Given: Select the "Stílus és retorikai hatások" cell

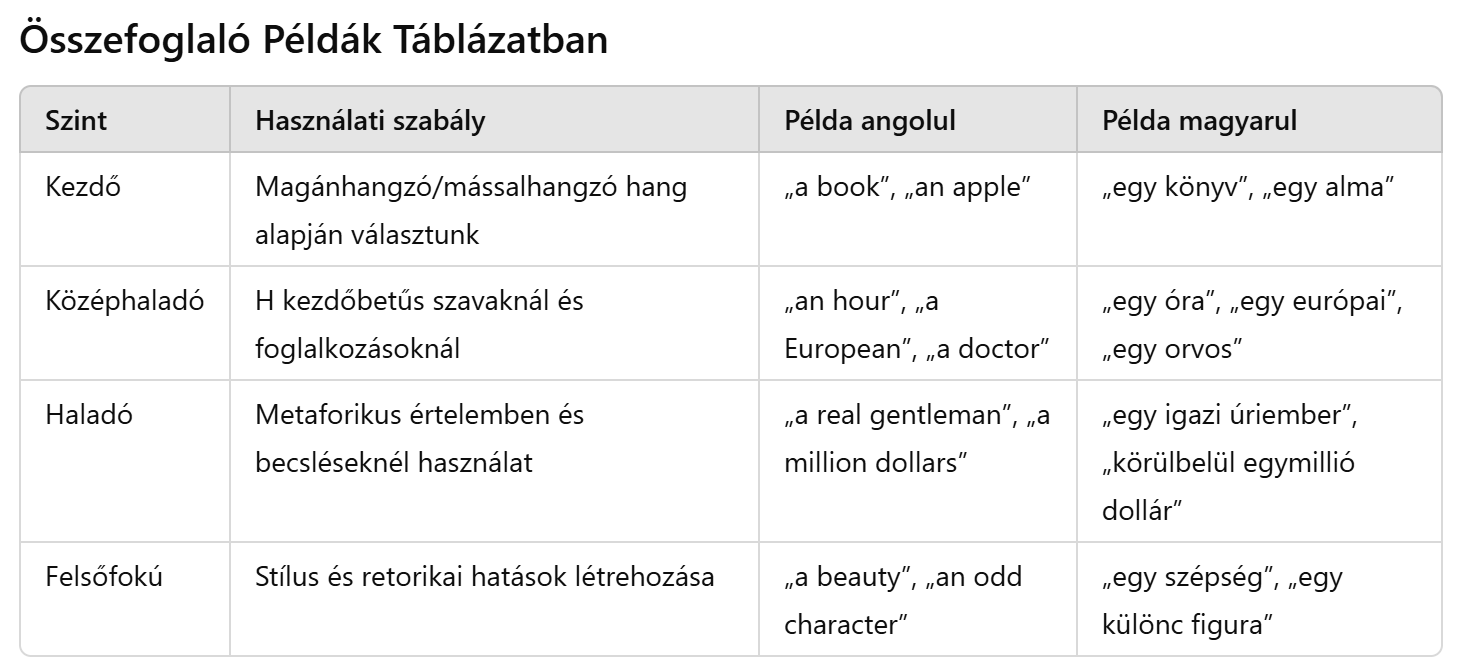Looking at the screenshot, I should tap(485, 577).
